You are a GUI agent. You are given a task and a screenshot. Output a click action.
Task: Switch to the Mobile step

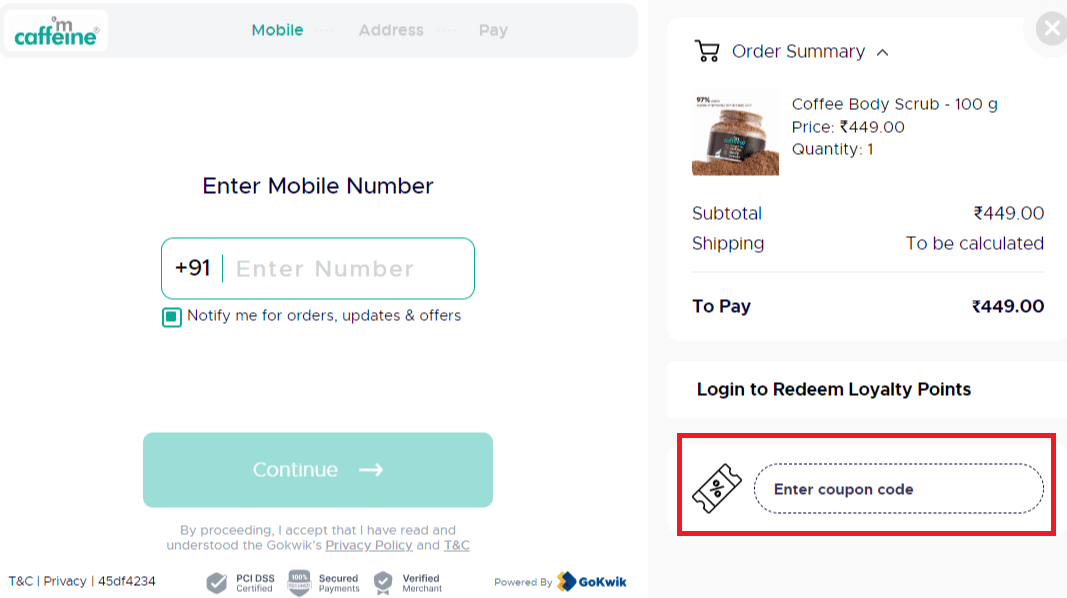pos(277,30)
